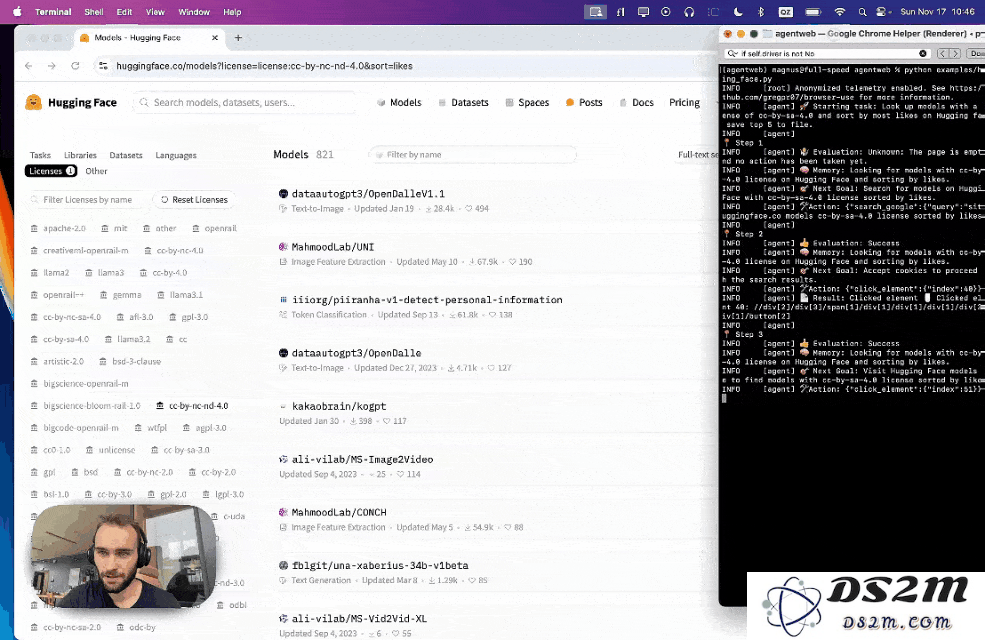Open Posts in the top navigation
Screen dimensions: 985x640
(584, 102)
